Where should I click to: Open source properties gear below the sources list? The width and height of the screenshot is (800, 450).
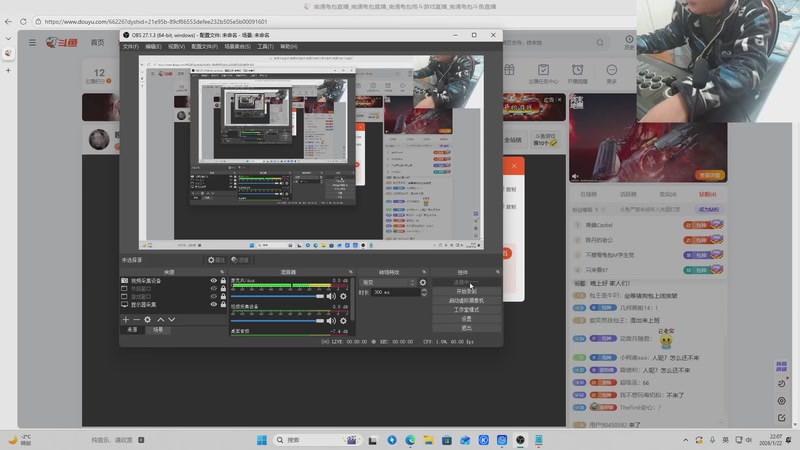tap(147, 319)
